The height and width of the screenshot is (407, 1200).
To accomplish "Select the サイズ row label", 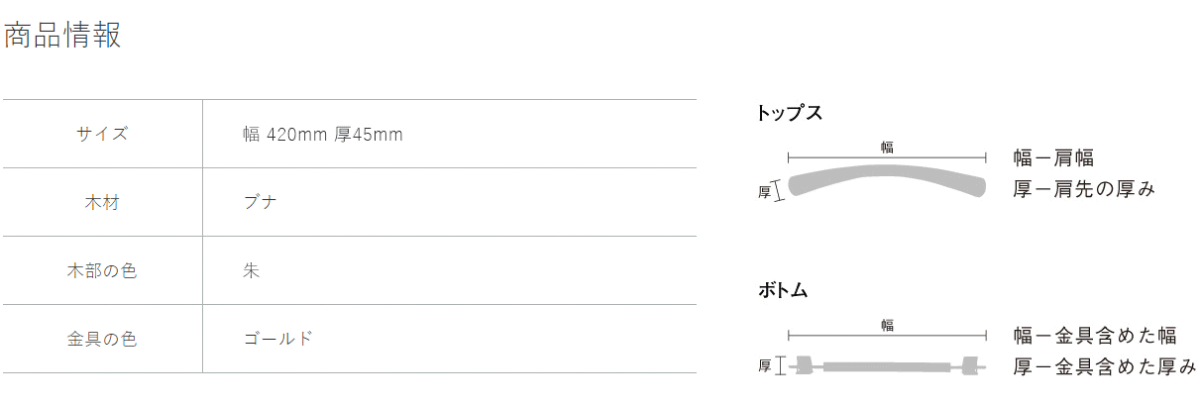I will click(x=102, y=134).
